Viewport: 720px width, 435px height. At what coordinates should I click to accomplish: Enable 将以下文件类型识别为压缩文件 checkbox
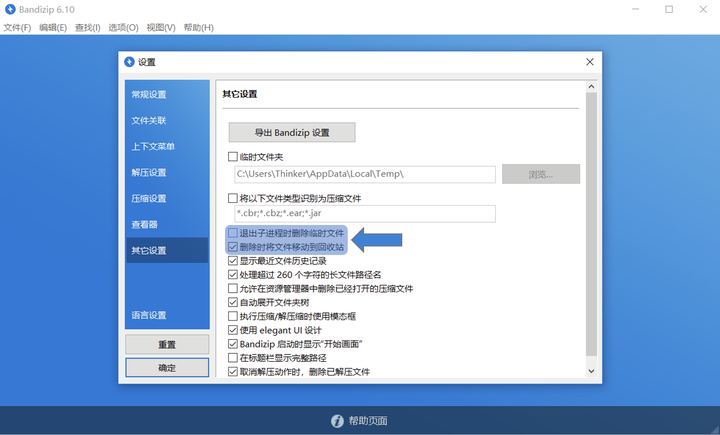pyautogui.click(x=233, y=198)
